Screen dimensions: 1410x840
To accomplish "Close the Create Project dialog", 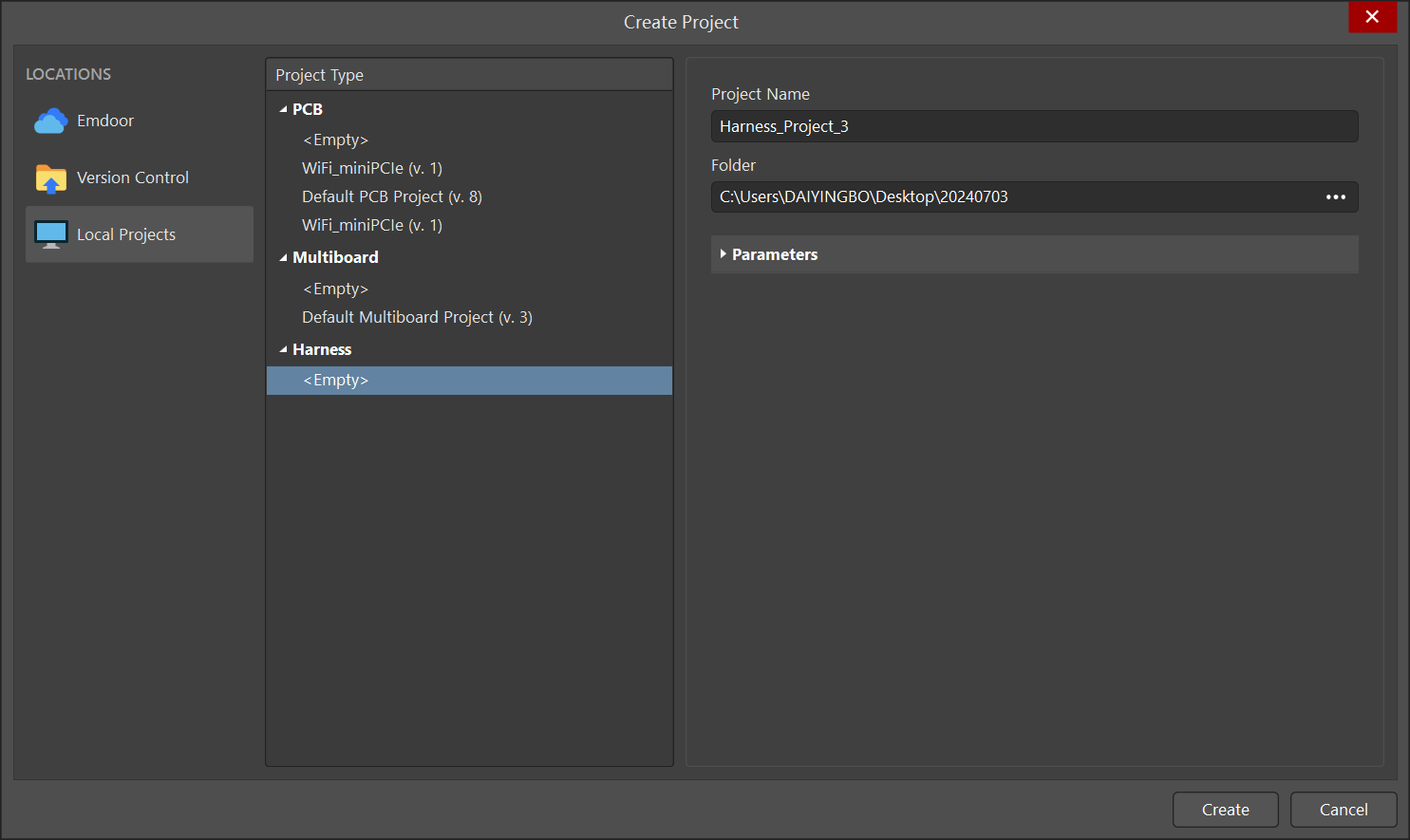I will [1372, 17].
